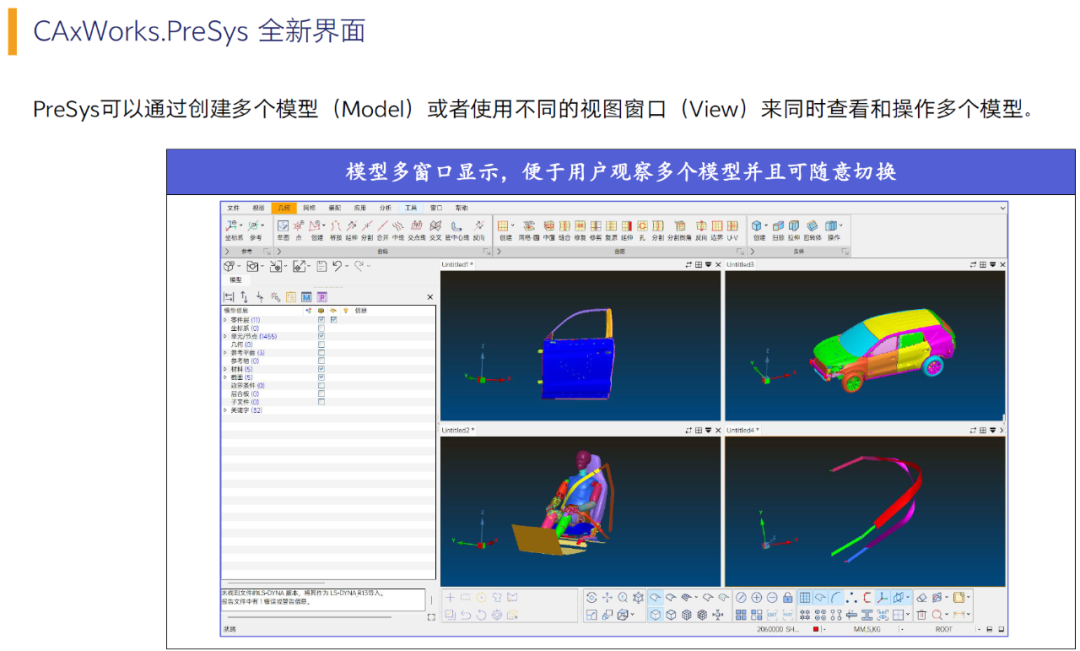The image size is (1080, 651).
Task: Open the 窗口 menu
Action: coord(436,207)
